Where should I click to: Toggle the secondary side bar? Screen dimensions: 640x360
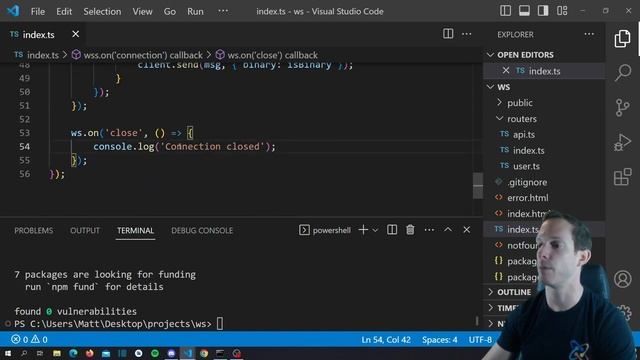(543, 11)
